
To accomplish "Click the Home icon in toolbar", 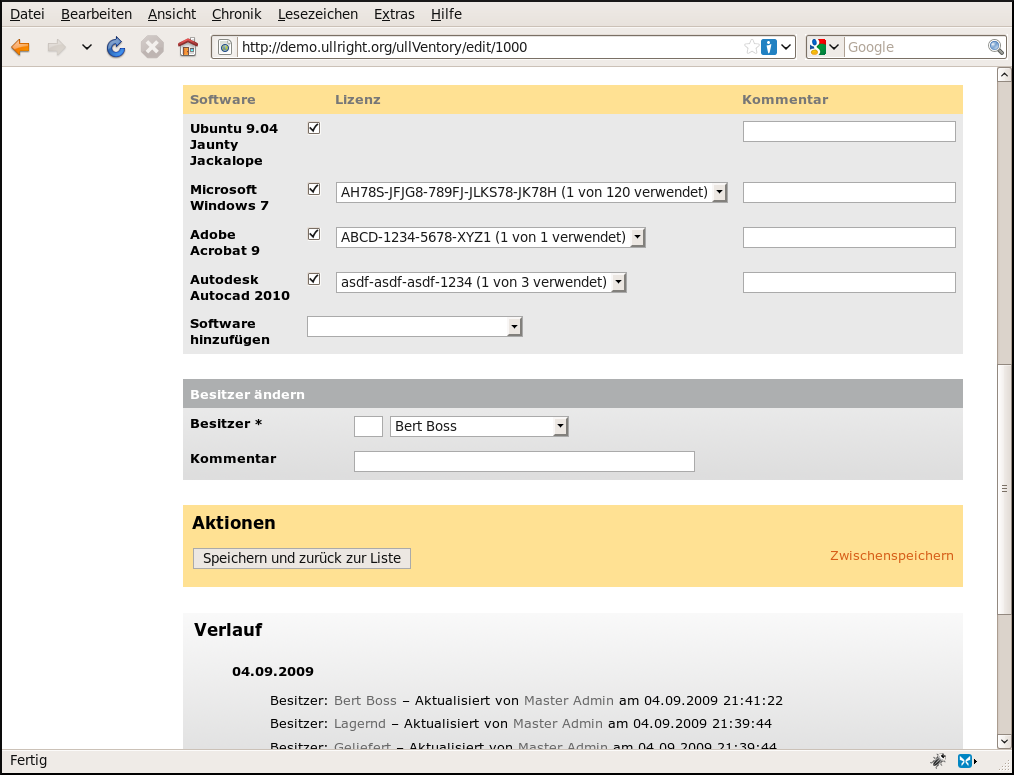I will [x=187, y=47].
